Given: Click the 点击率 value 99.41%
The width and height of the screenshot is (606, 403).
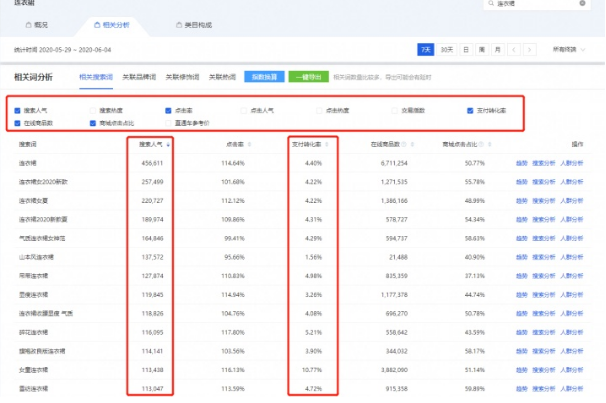Looking at the screenshot, I should click(x=235, y=239).
